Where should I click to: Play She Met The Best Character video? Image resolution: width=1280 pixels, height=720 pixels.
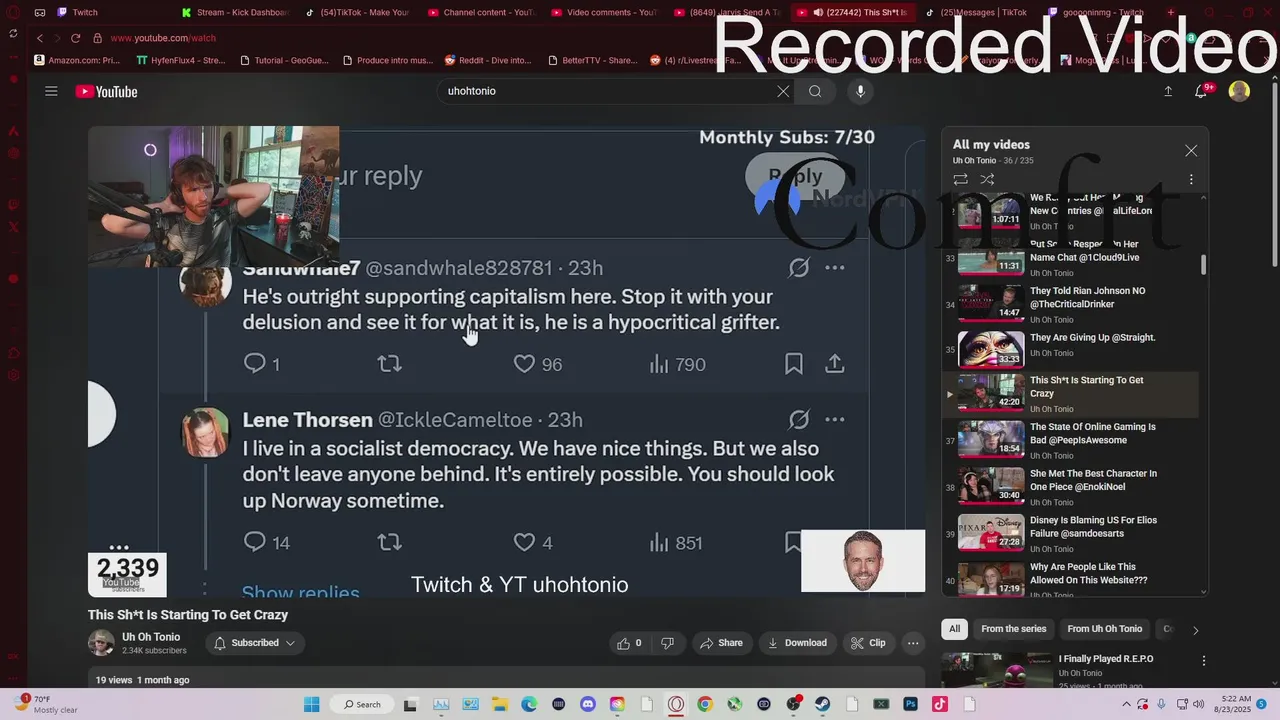pos(1070,487)
